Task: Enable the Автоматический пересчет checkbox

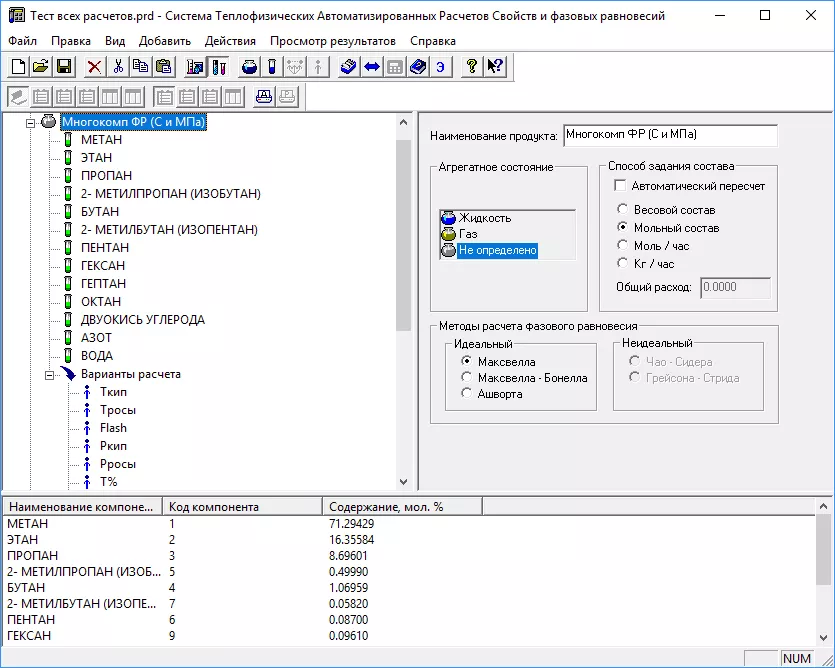Action: (x=620, y=186)
